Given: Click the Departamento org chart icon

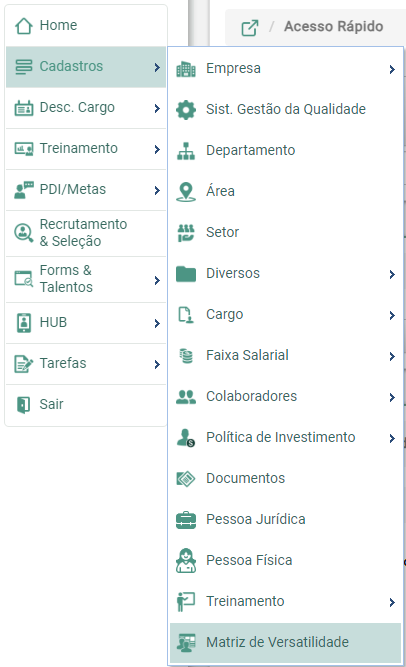Looking at the screenshot, I should pos(186,151).
